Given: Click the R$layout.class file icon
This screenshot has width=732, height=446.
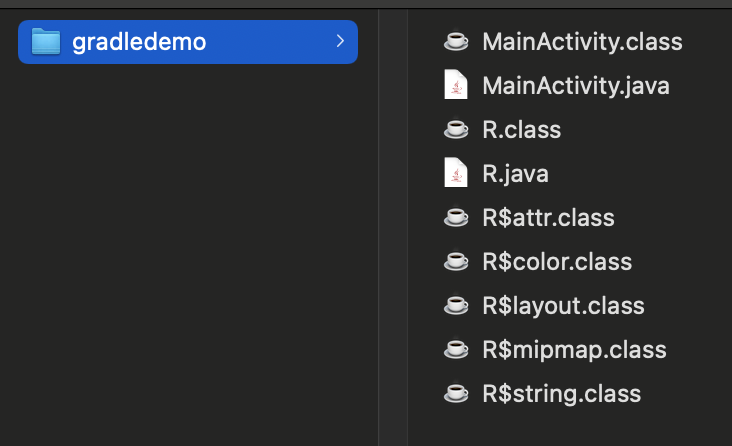Looking at the screenshot, I should 456,306.
